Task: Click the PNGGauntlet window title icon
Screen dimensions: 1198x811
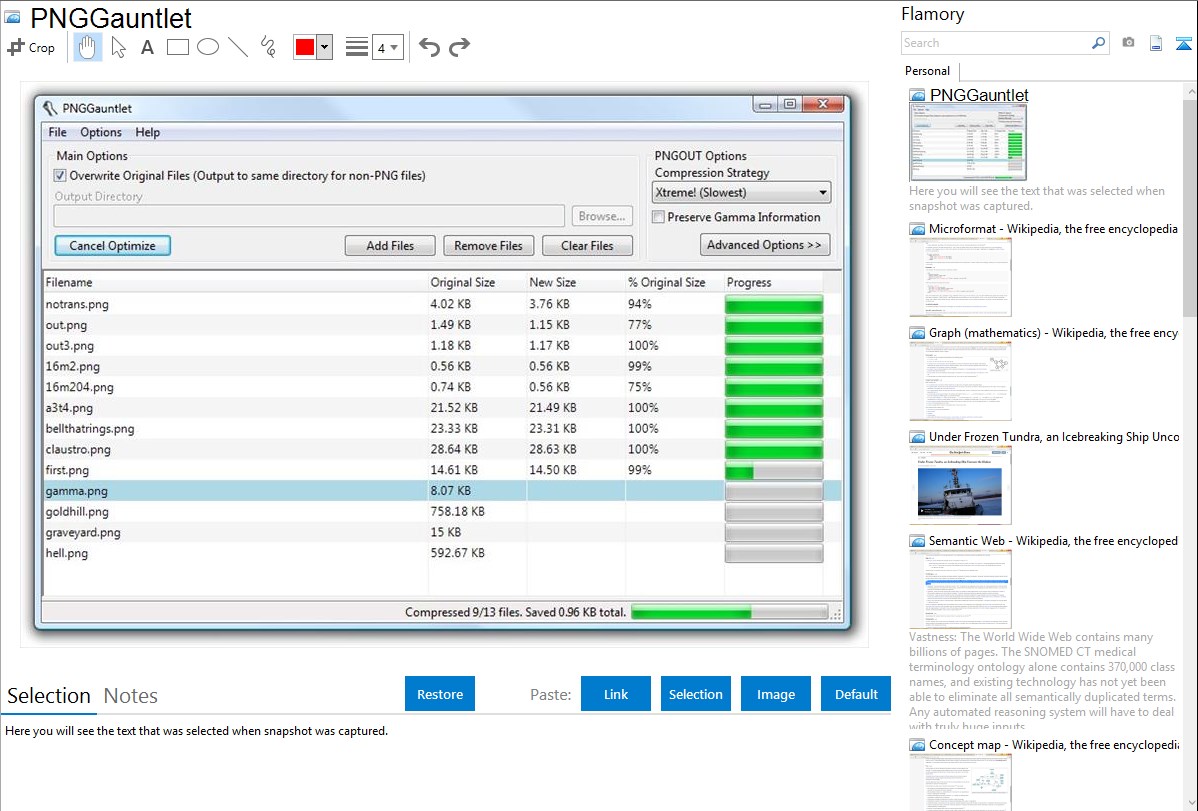Action: click(x=50, y=108)
